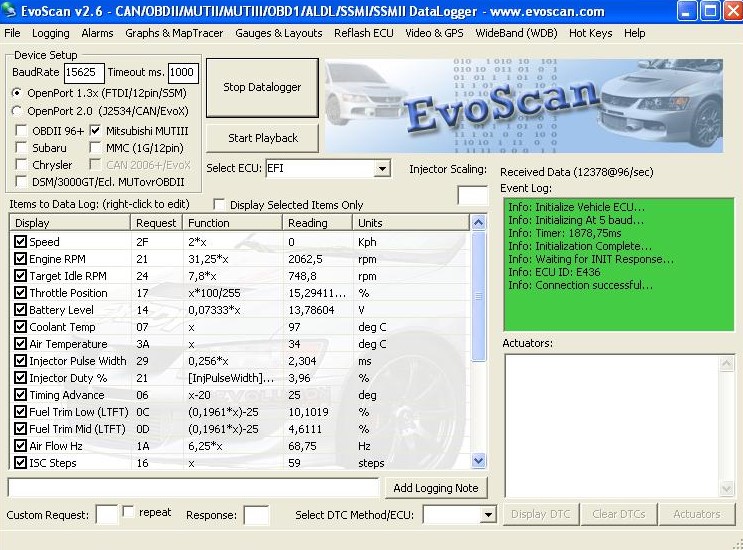Screen dimensions: 743x550
Task: Uncheck Fuel Trim Mid (LTFT) item
Action: [x=20, y=429]
